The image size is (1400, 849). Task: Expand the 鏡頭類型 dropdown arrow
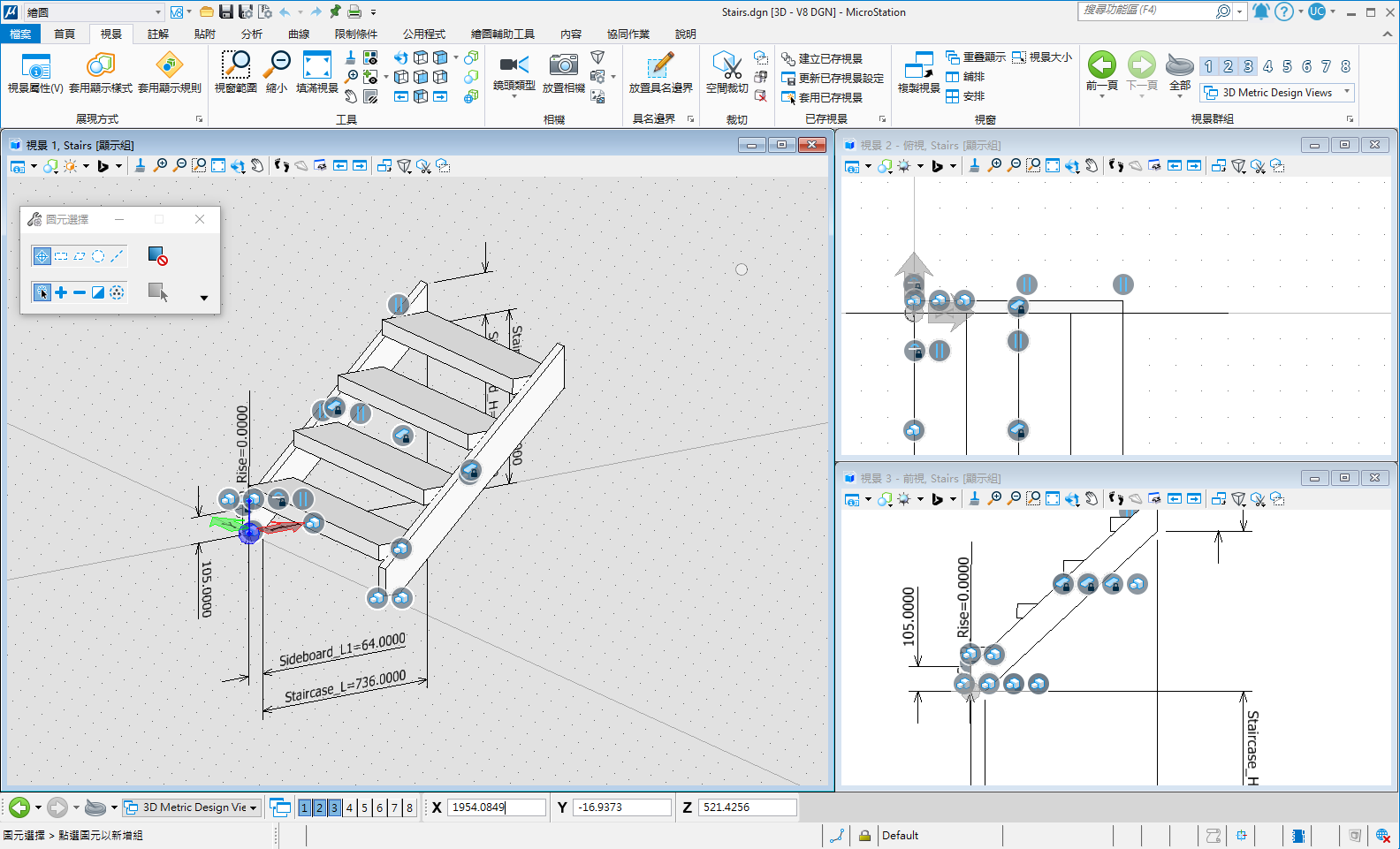click(514, 95)
